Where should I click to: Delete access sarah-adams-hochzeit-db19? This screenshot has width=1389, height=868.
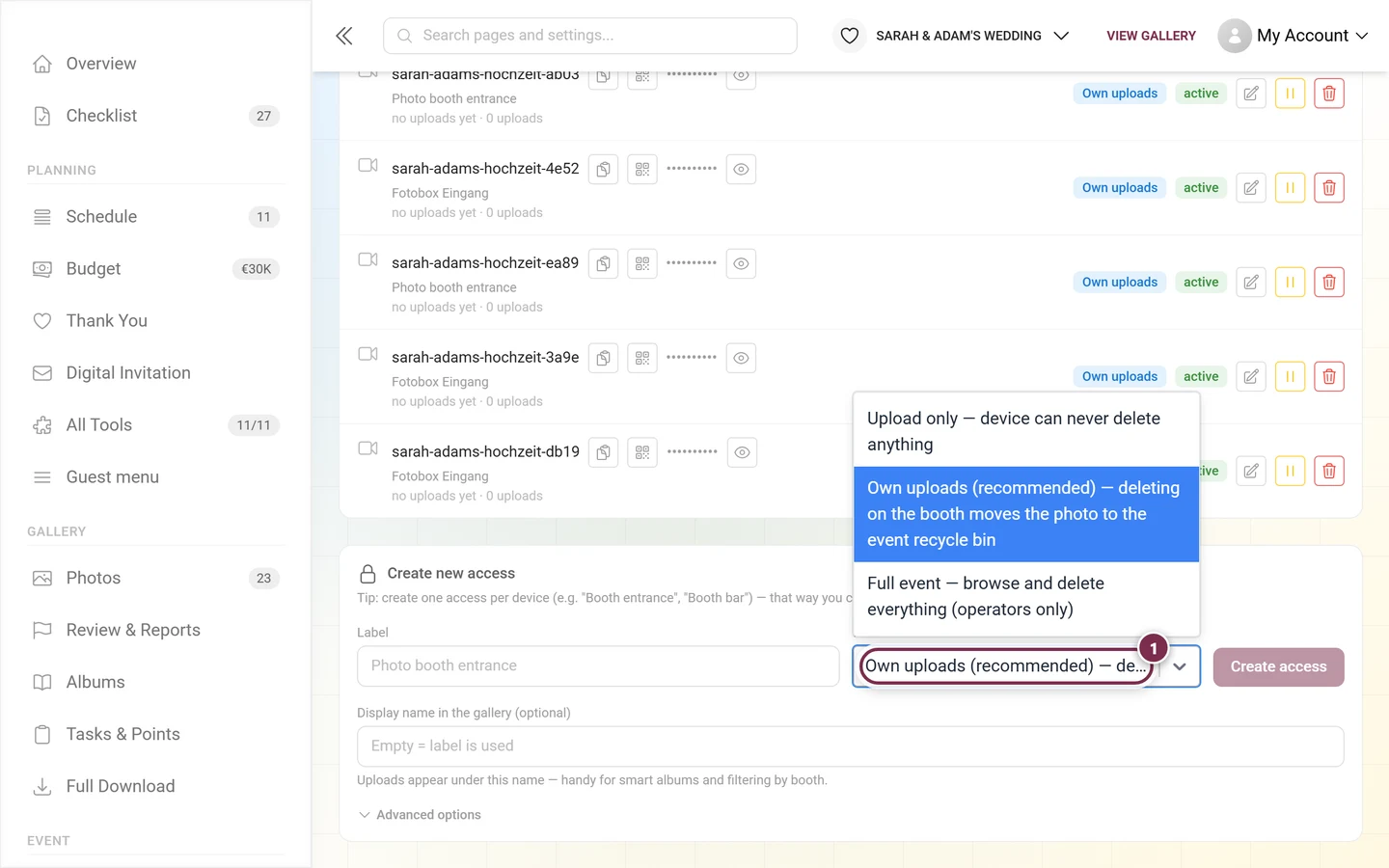(x=1329, y=472)
